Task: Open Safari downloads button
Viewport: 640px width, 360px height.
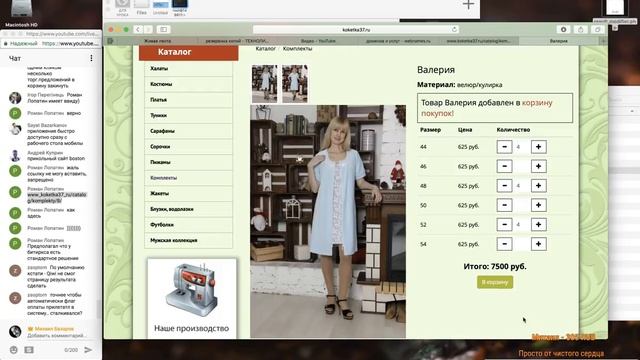Action: [x=563, y=29]
